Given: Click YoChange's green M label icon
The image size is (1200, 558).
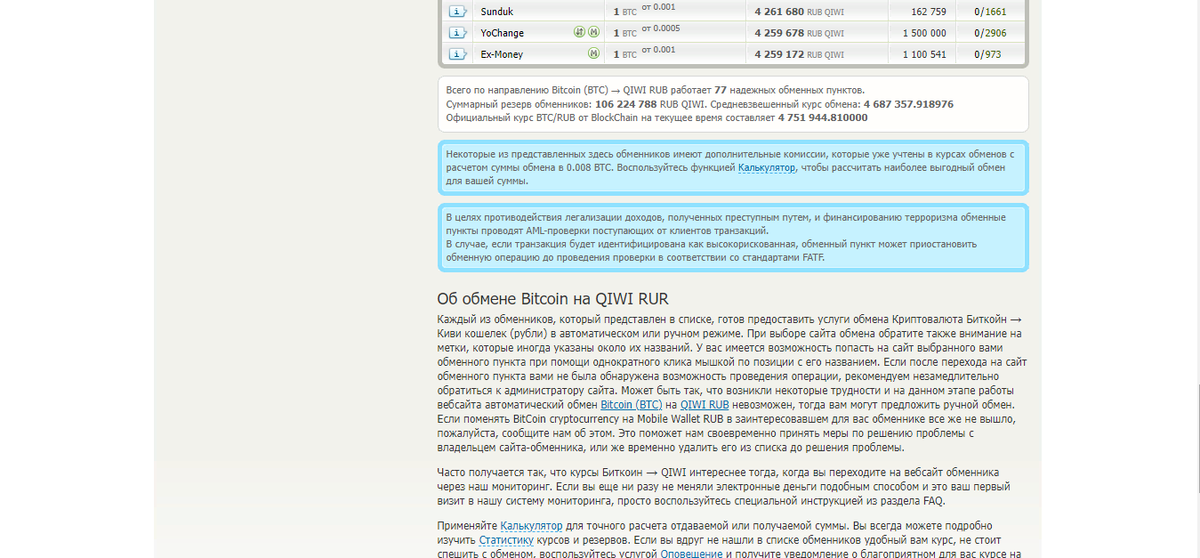Looking at the screenshot, I should pos(594,32).
